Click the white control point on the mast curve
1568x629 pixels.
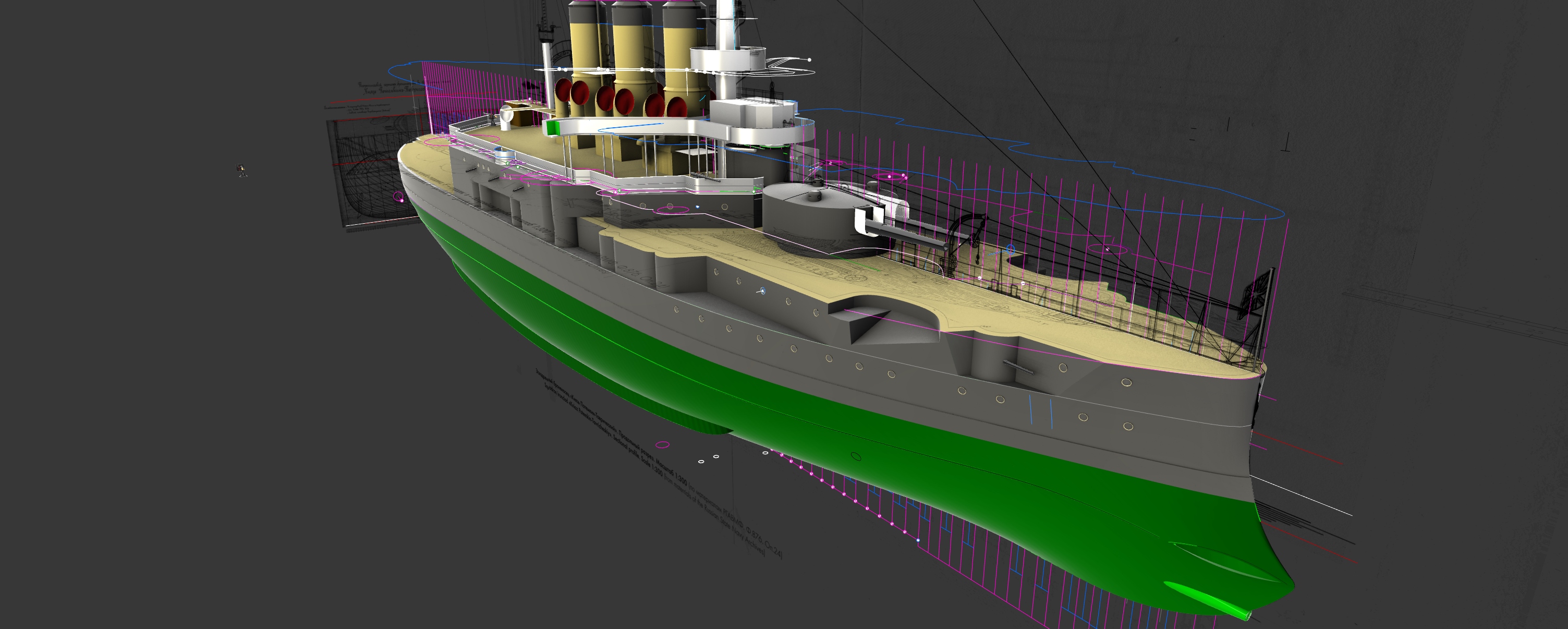(809, 59)
